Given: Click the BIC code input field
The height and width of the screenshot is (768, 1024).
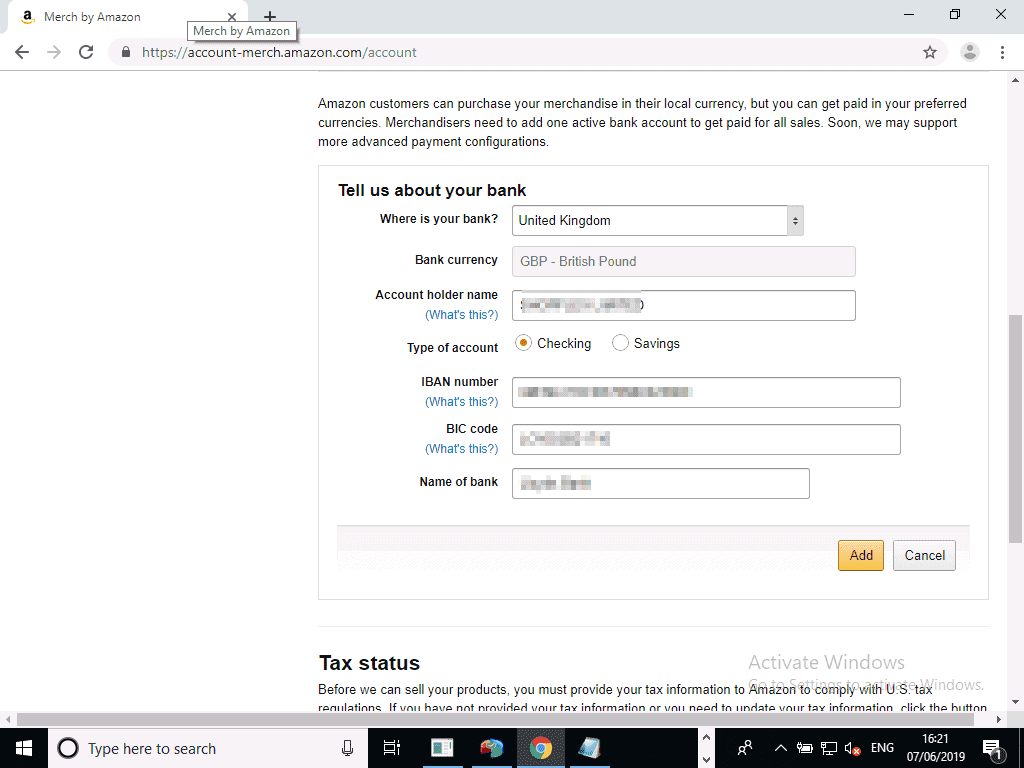Looking at the screenshot, I should [x=706, y=439].
